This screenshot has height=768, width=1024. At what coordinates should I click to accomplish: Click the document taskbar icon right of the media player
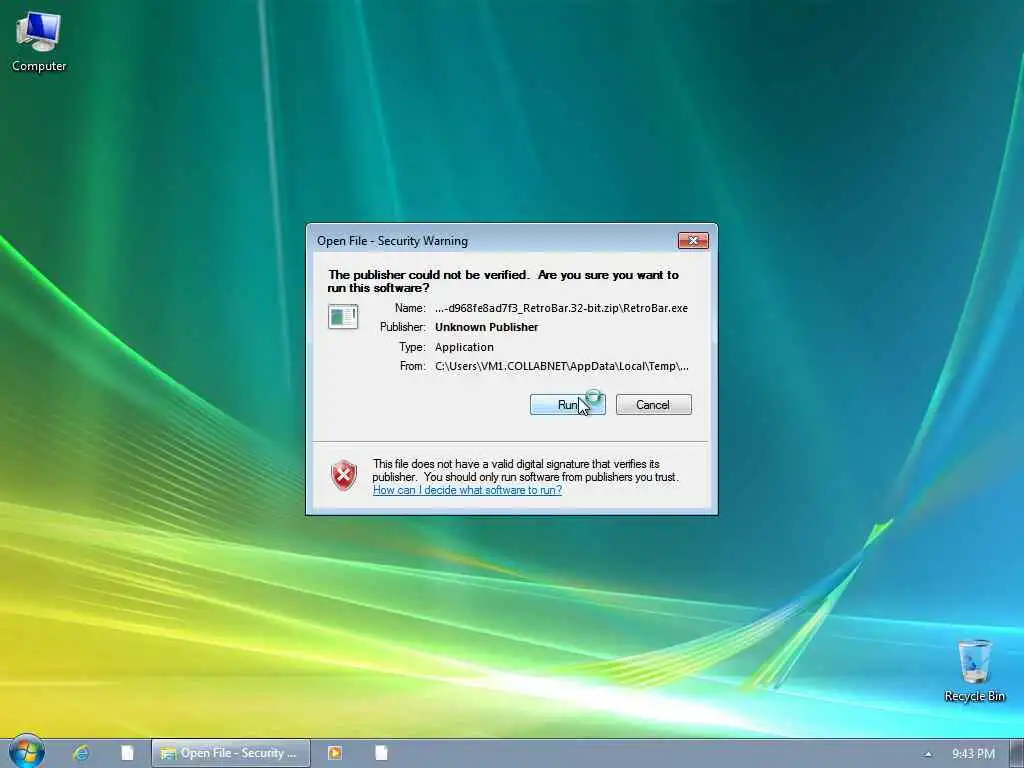coord(381,753)
